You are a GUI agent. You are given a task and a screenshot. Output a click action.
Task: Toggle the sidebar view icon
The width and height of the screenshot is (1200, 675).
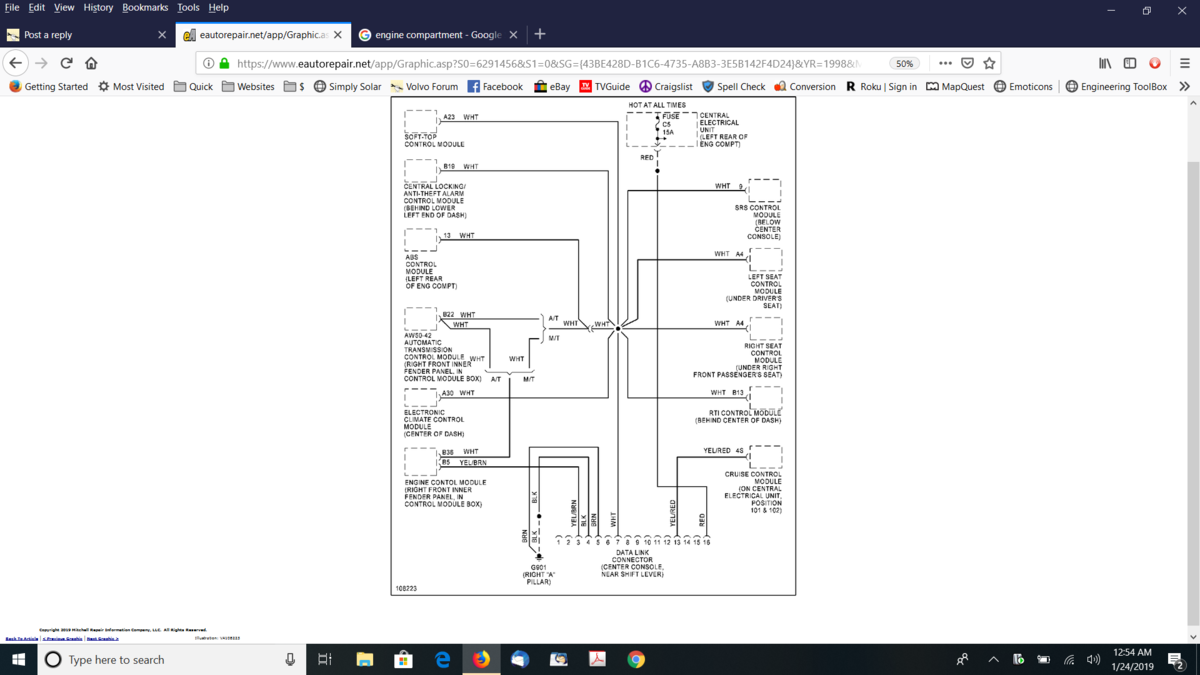(1130, 63)
